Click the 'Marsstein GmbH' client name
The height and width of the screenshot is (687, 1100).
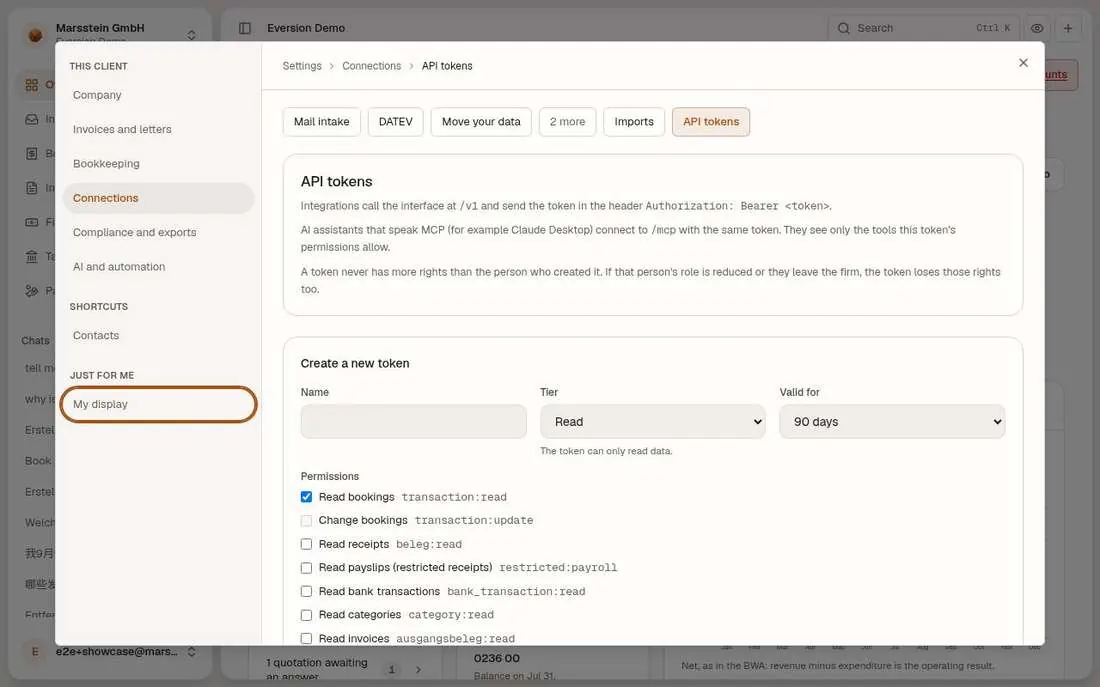tap(100, 28)
